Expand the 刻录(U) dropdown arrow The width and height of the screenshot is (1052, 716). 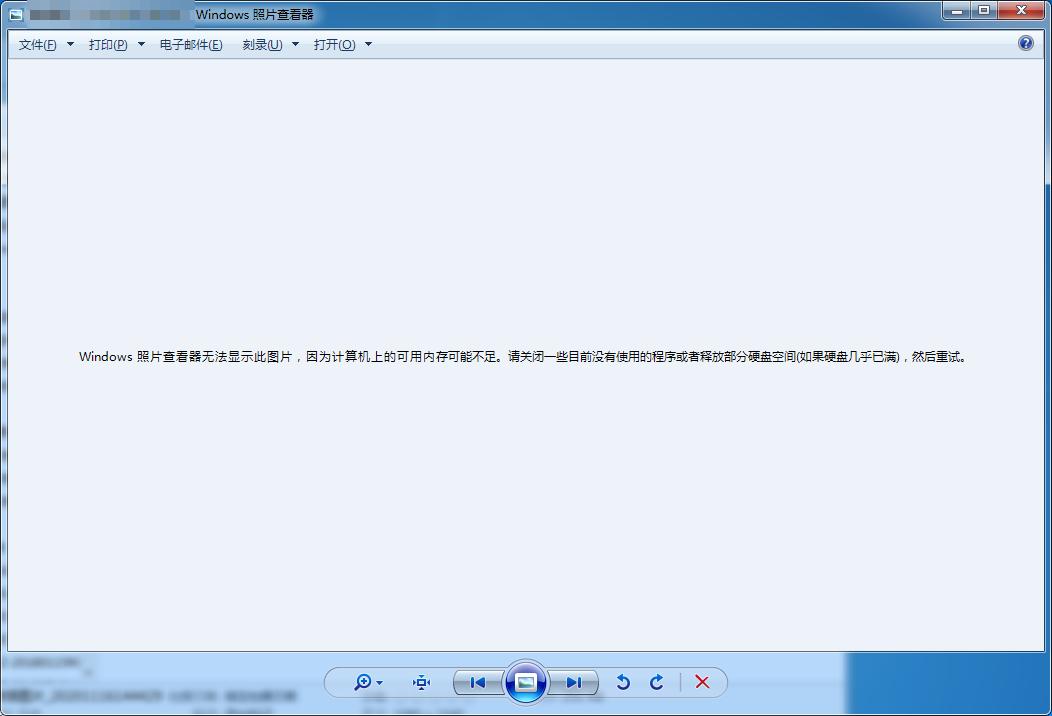[x=295, y=44]
